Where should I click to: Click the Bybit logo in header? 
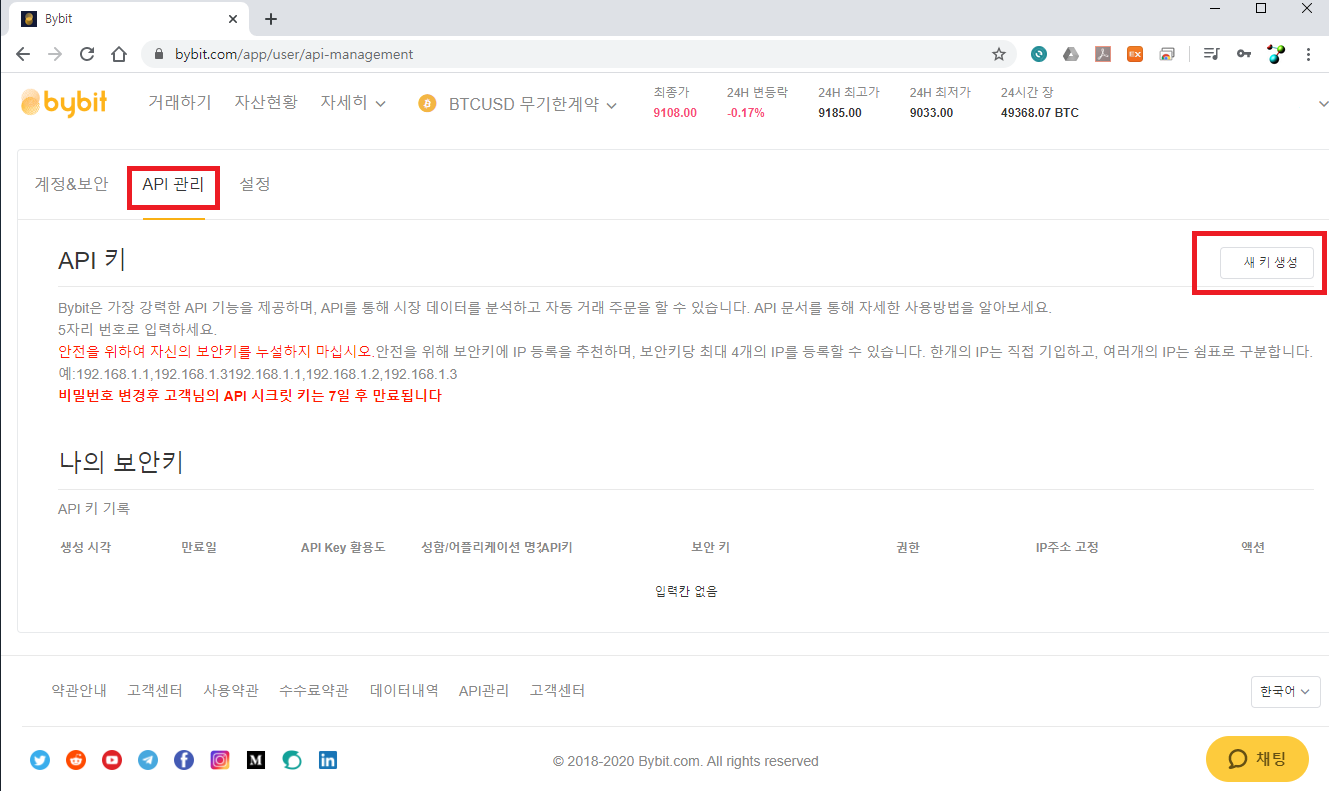(64, 102)
